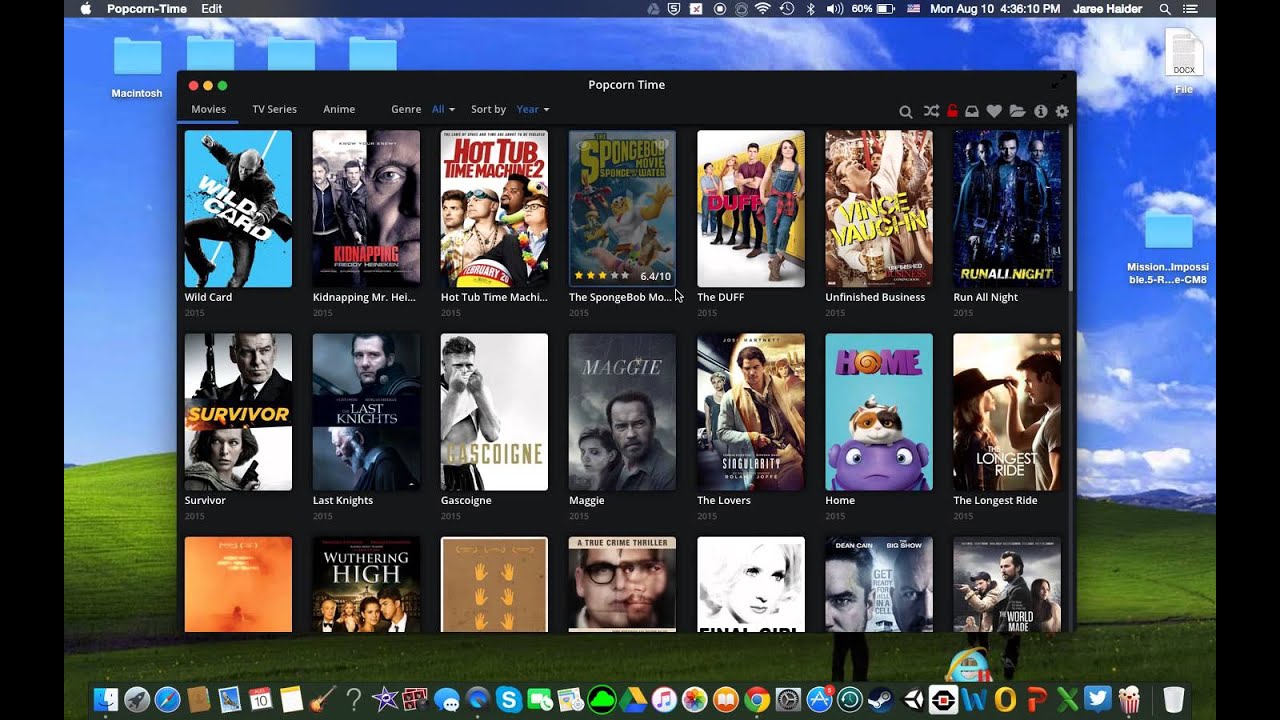
Task: Open The DUFF movie poster
Action: point(750,209)
